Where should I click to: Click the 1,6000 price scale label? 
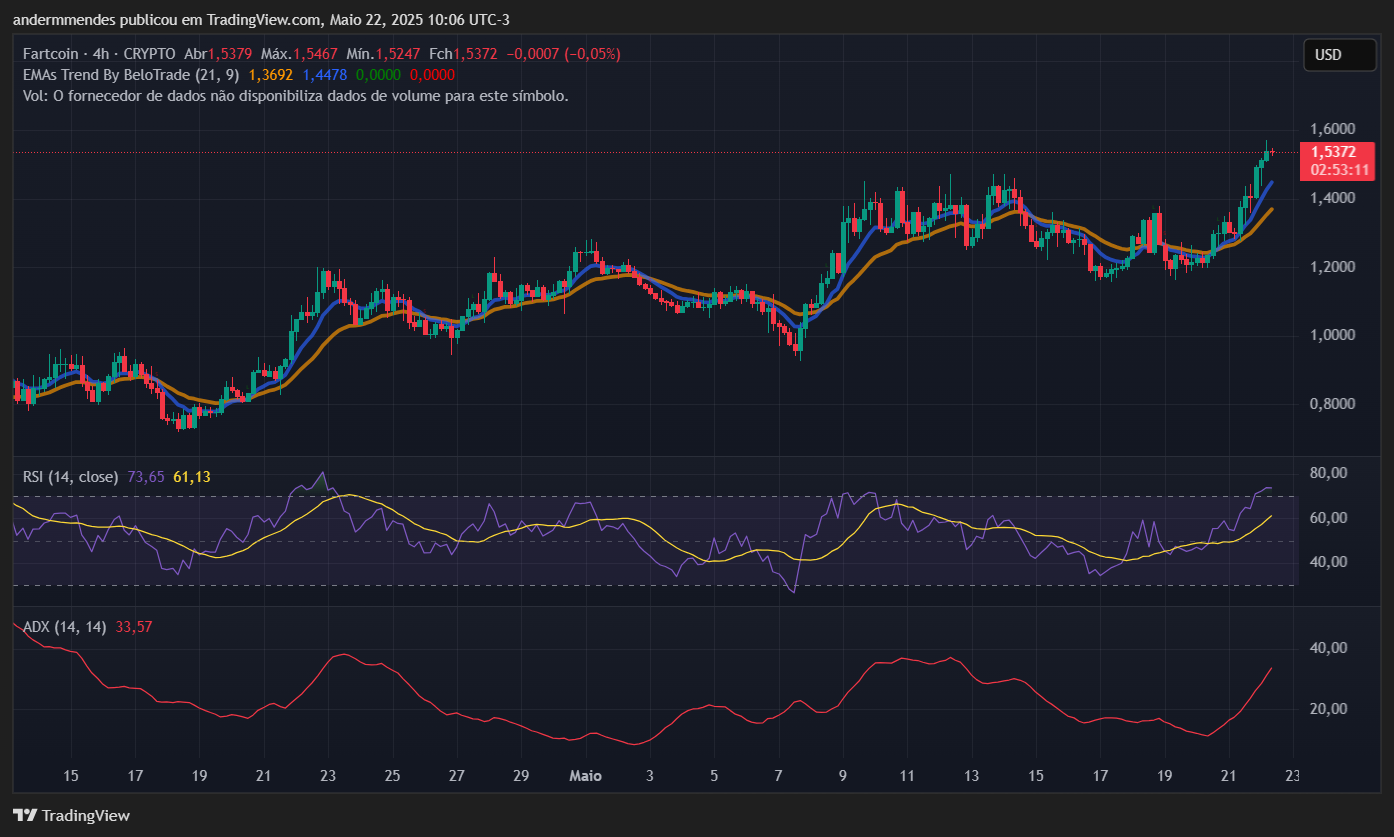pyautogui.click(x=1333, y=130)
